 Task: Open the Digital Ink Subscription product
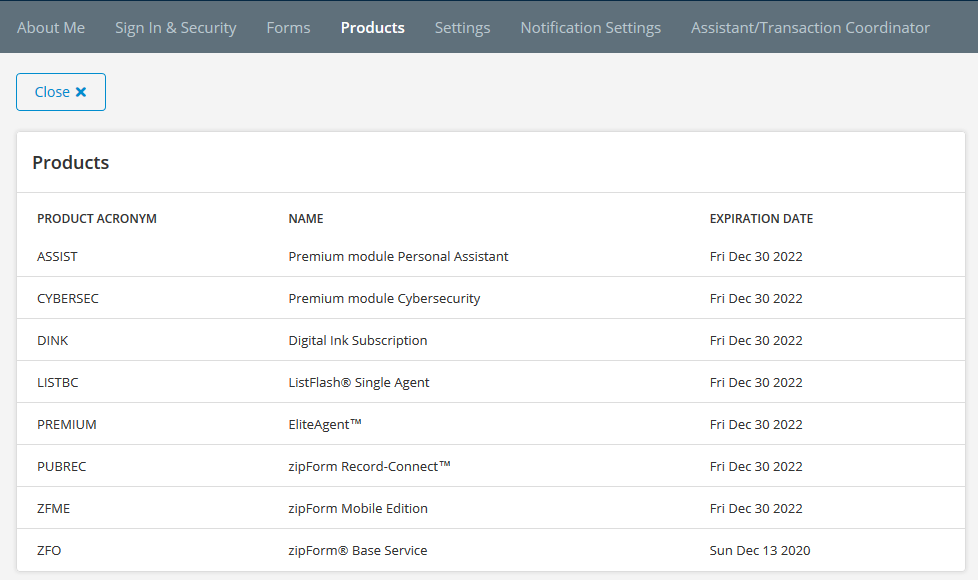[357, 340]
